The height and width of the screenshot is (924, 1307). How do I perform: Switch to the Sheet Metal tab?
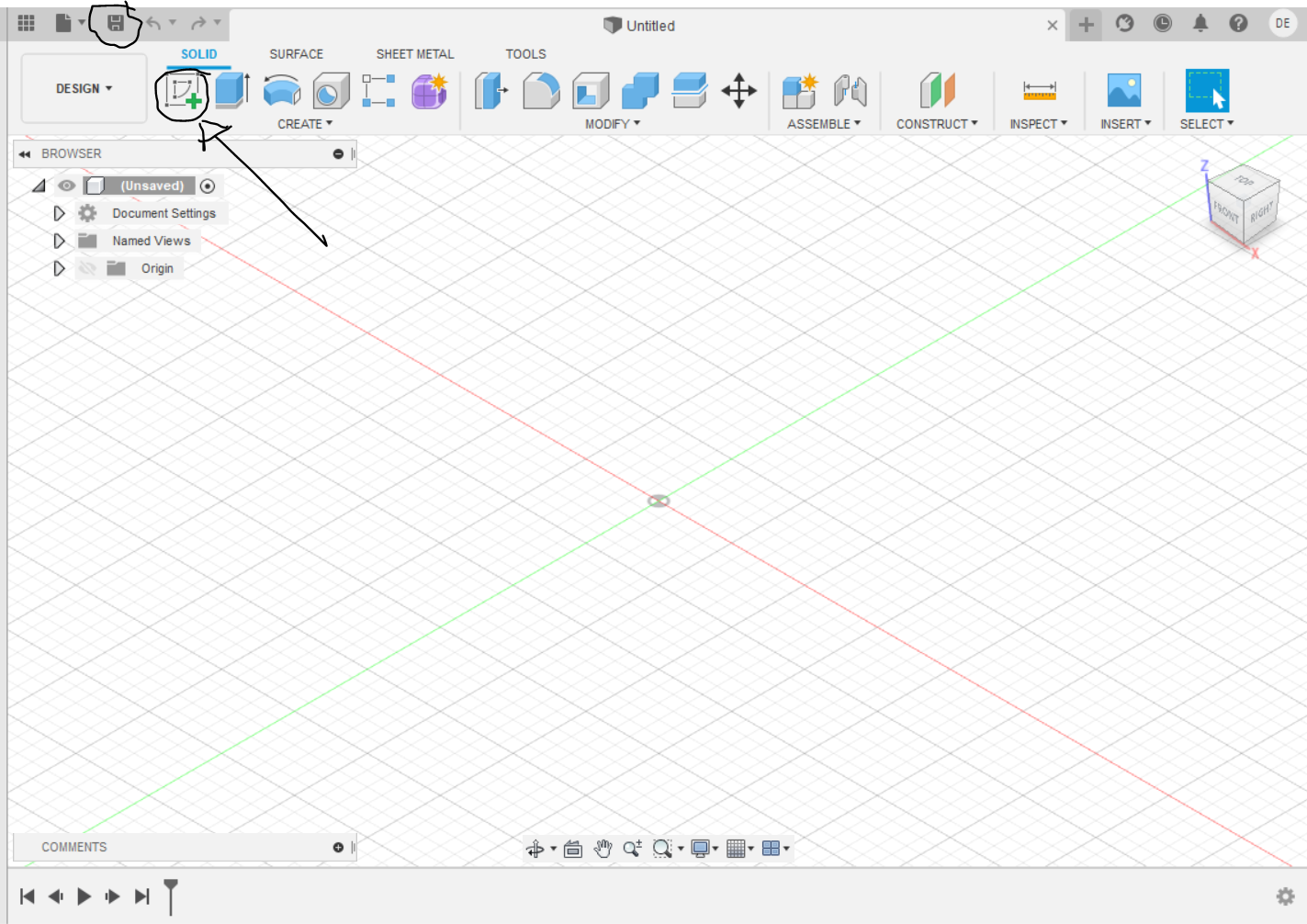415,54
